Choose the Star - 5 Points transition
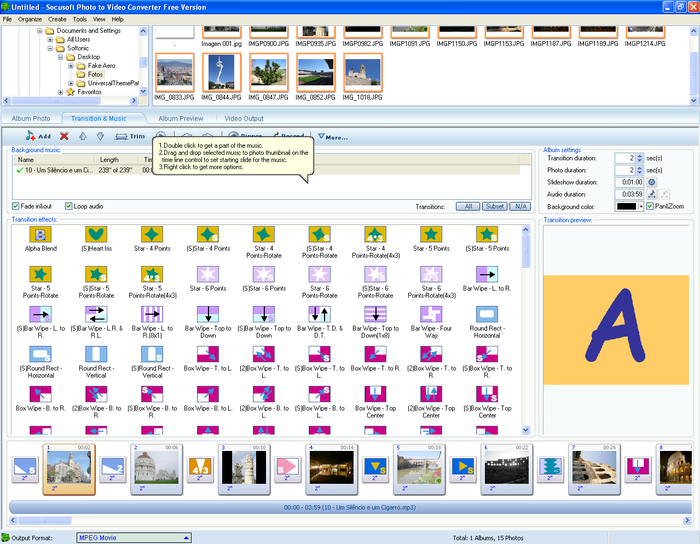 [431, 239]
